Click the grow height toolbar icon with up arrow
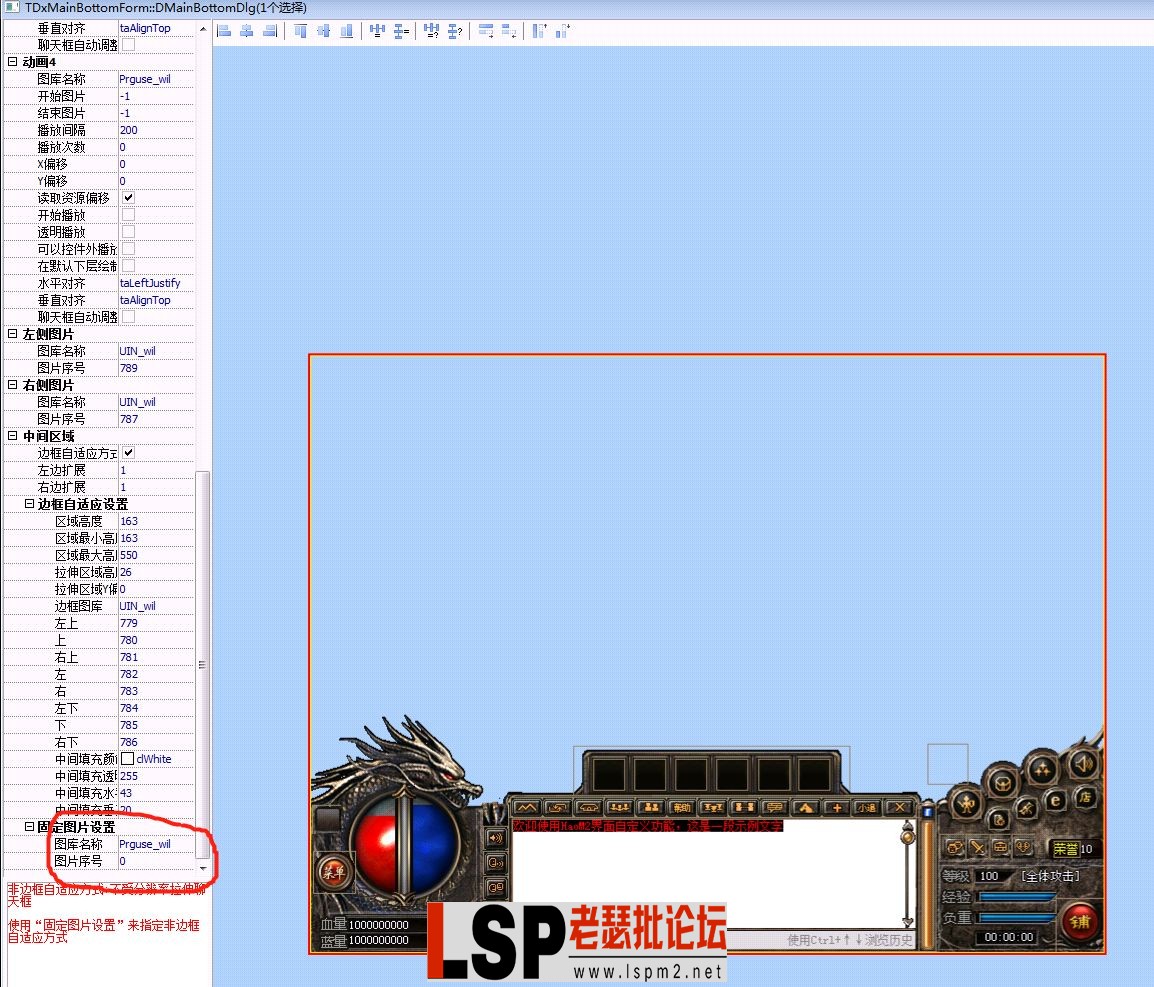This screenshot has height=987, width=1154. click(x=539, y=31)
